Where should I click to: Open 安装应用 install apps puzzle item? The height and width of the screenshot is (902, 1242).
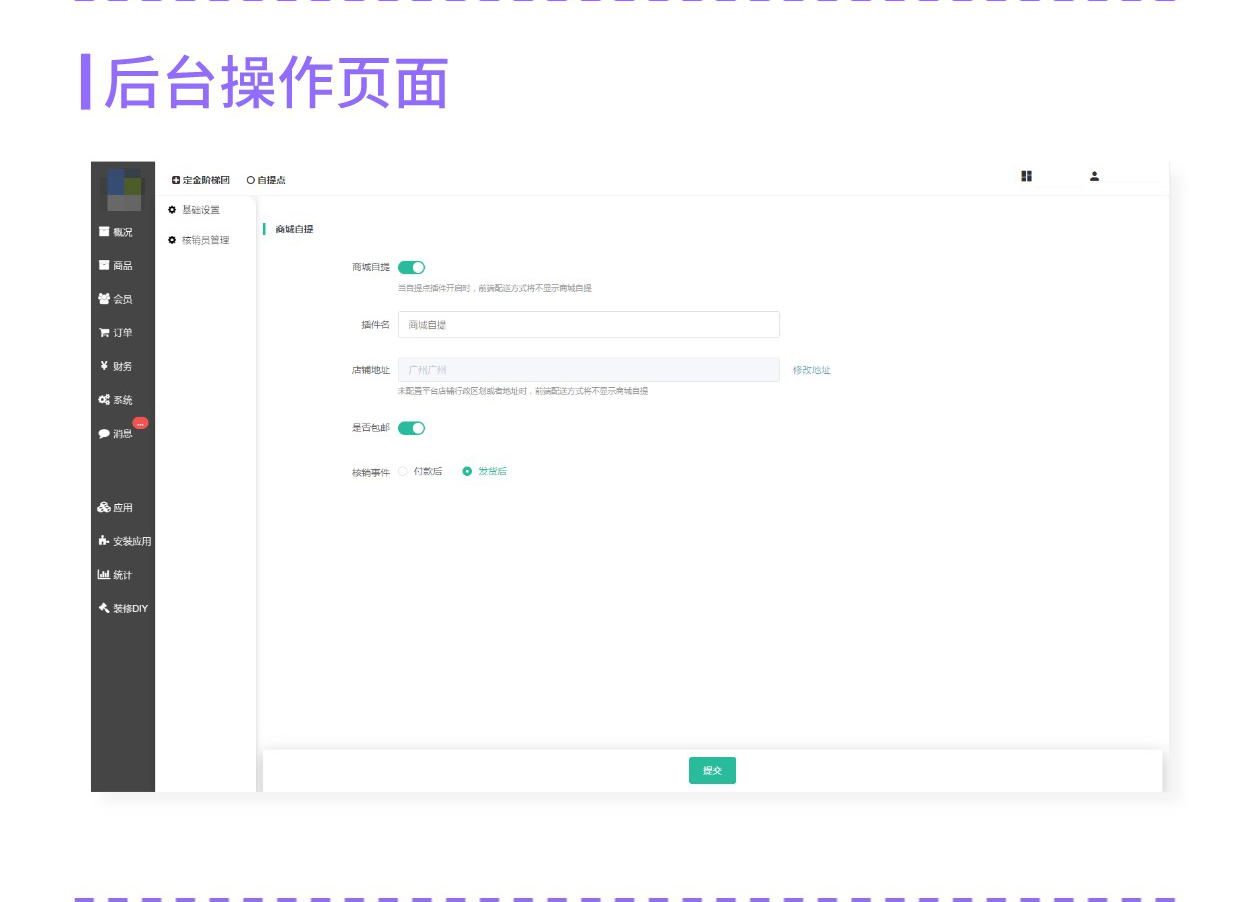125,541
